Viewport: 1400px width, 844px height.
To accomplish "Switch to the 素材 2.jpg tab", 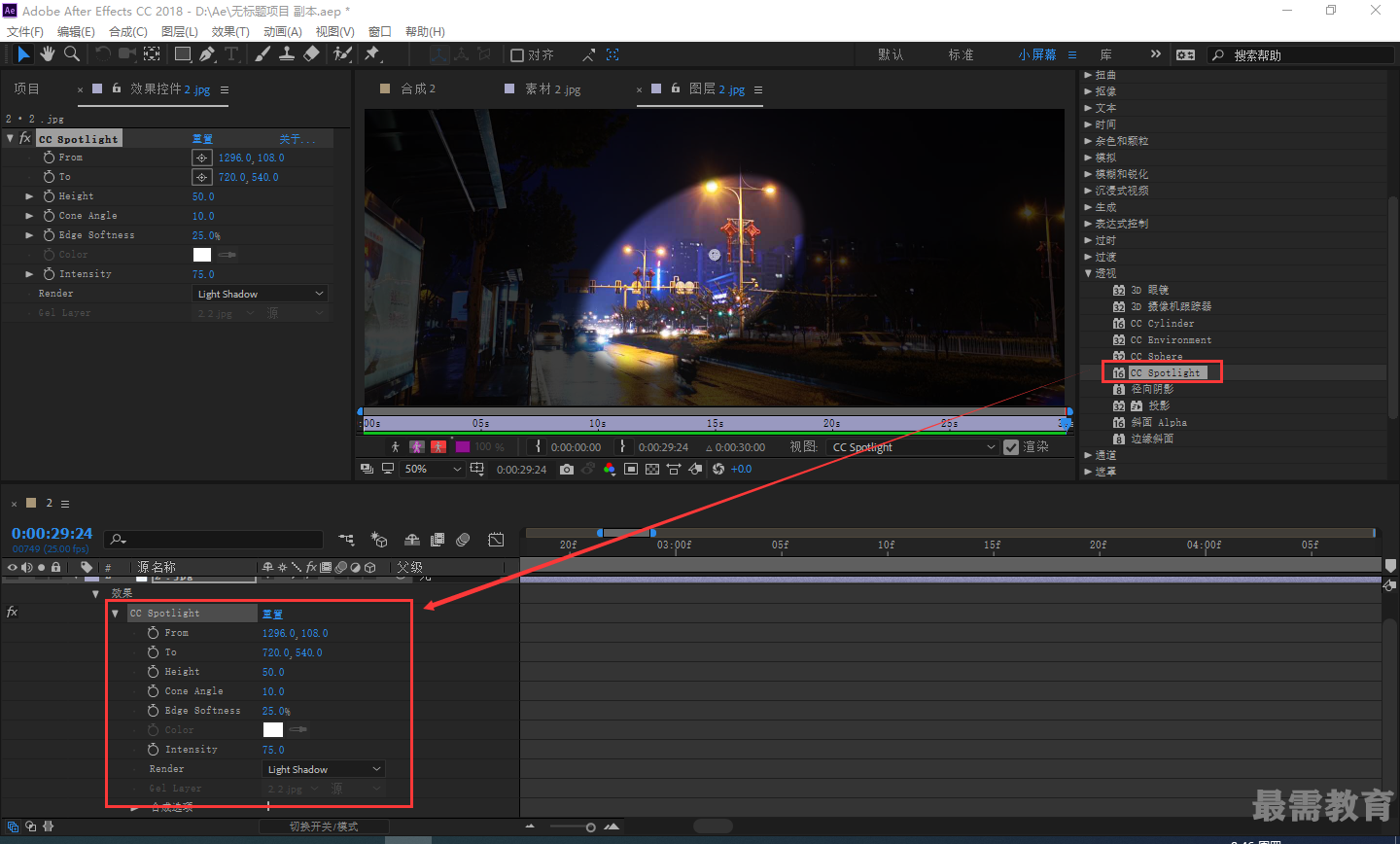I will pos(552,88).
